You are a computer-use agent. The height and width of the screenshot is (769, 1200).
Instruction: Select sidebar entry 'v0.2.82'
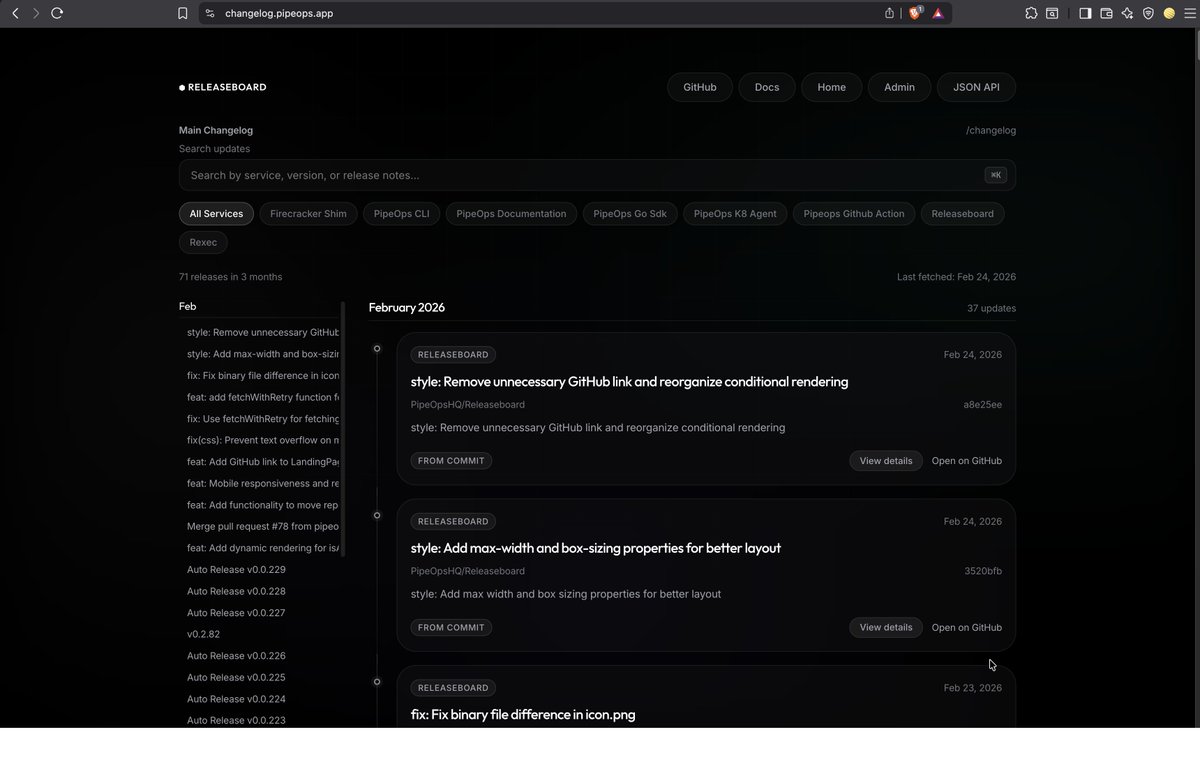(203, 634)
